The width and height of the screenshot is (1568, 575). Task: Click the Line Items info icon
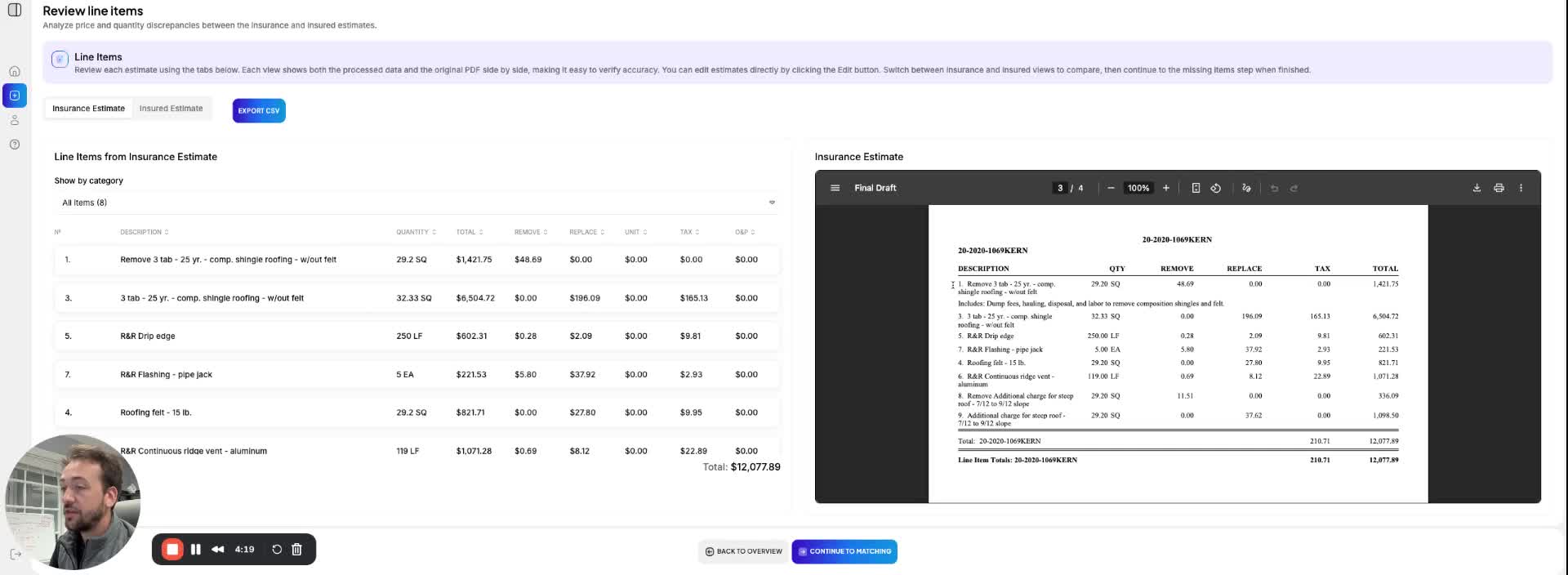60,59
